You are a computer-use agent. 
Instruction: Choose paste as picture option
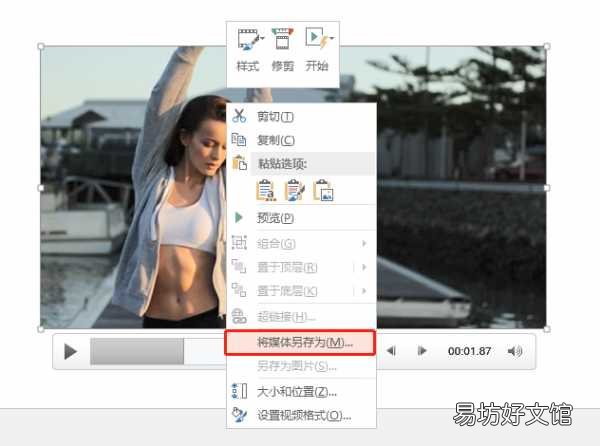(x=323, y=190)
